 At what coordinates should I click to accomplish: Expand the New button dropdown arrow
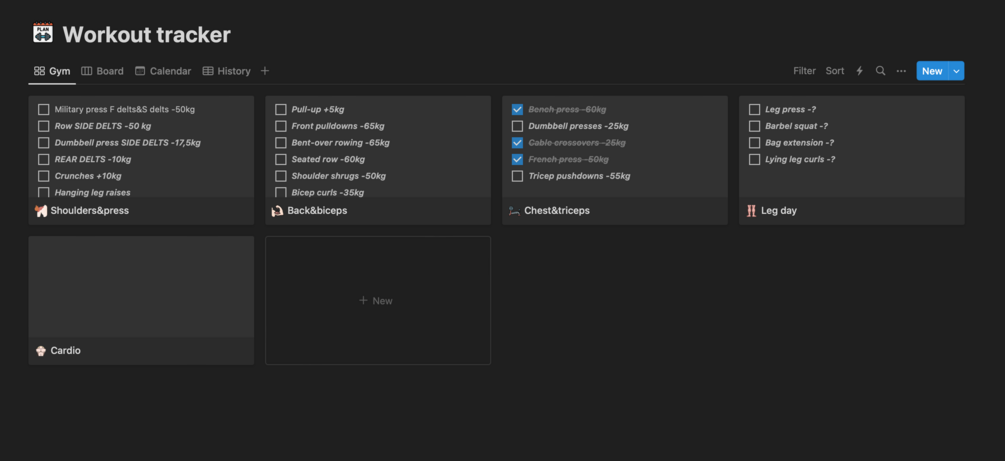(956, 71)
